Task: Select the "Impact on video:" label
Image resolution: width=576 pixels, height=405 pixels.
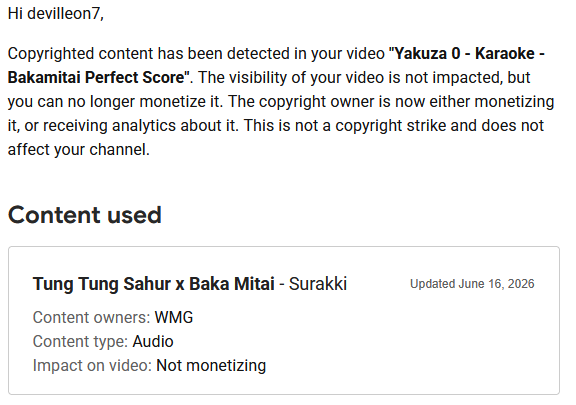Action: click(92, 366)
